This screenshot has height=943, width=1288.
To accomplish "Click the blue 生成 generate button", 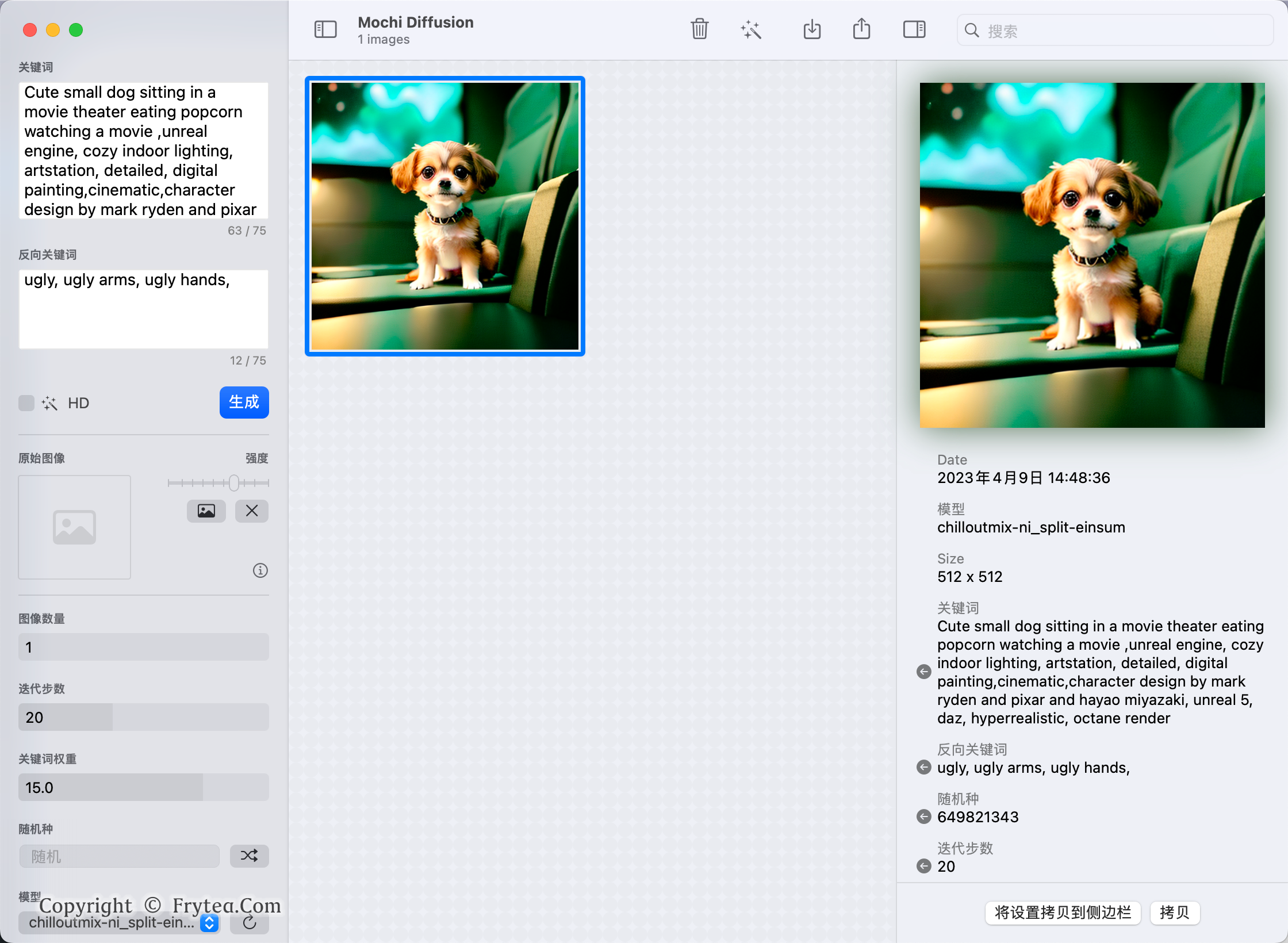I will tap(244, 402).
